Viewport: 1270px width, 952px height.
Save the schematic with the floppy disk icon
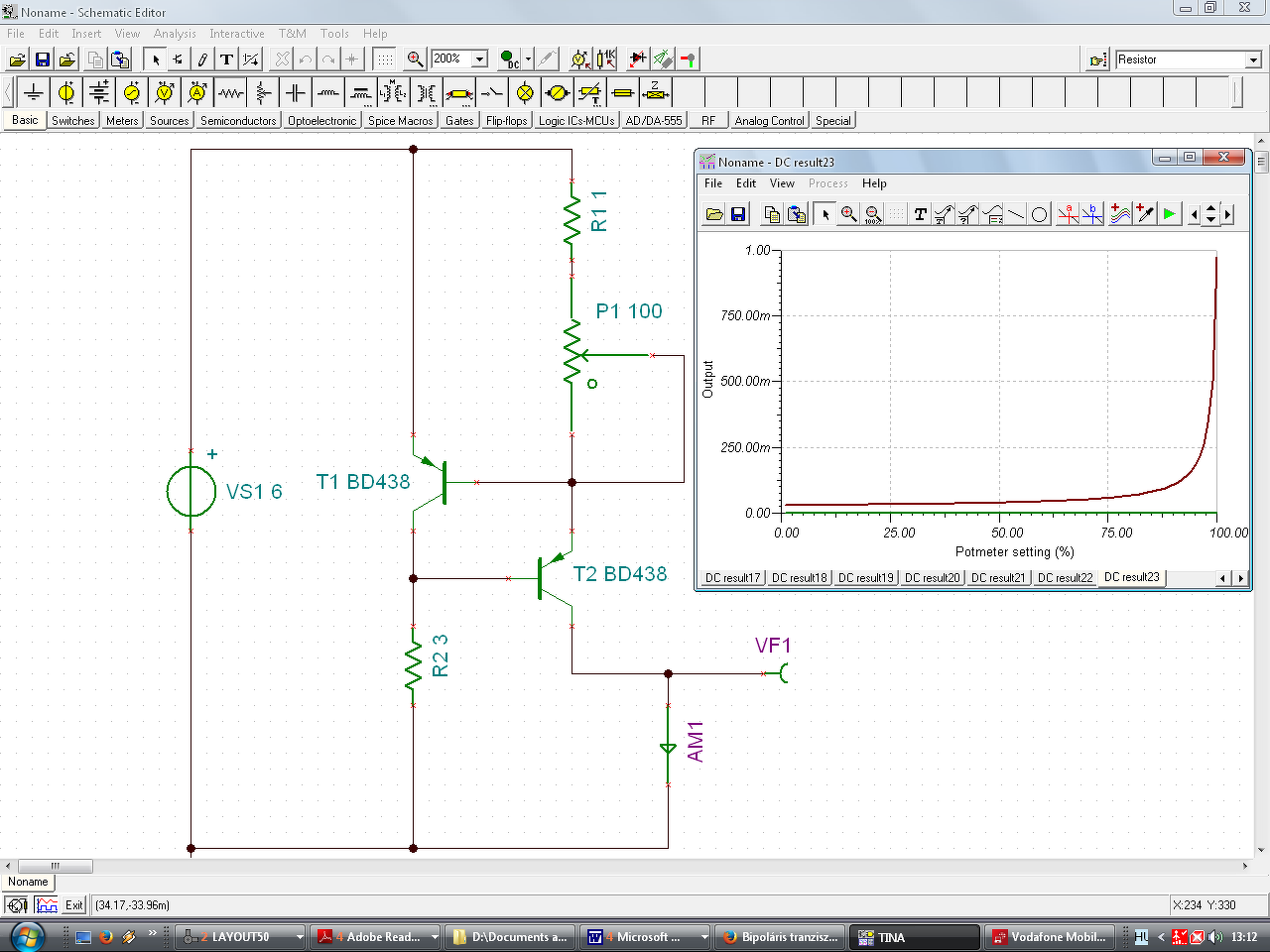tap(43, 59)
